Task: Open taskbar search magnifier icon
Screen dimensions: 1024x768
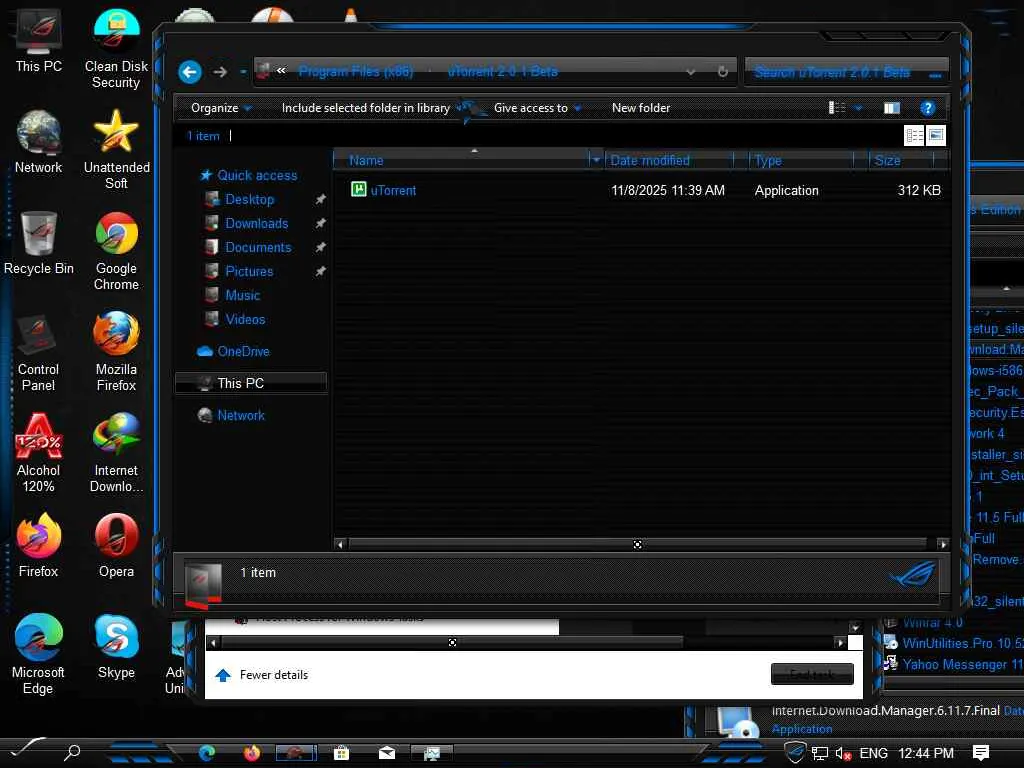Action: [72, 752]
